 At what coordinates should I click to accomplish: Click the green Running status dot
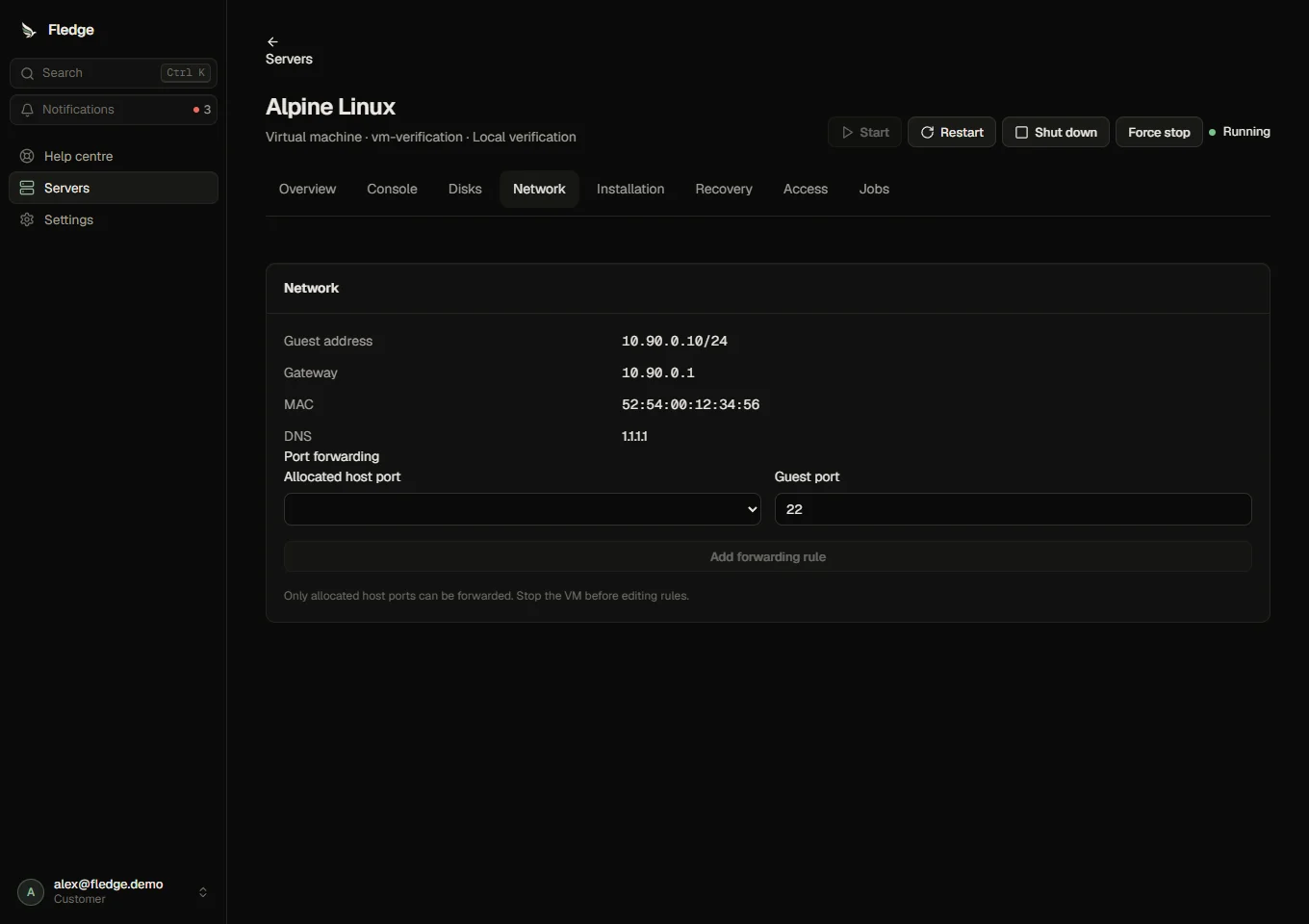(x=1213, y=132)
